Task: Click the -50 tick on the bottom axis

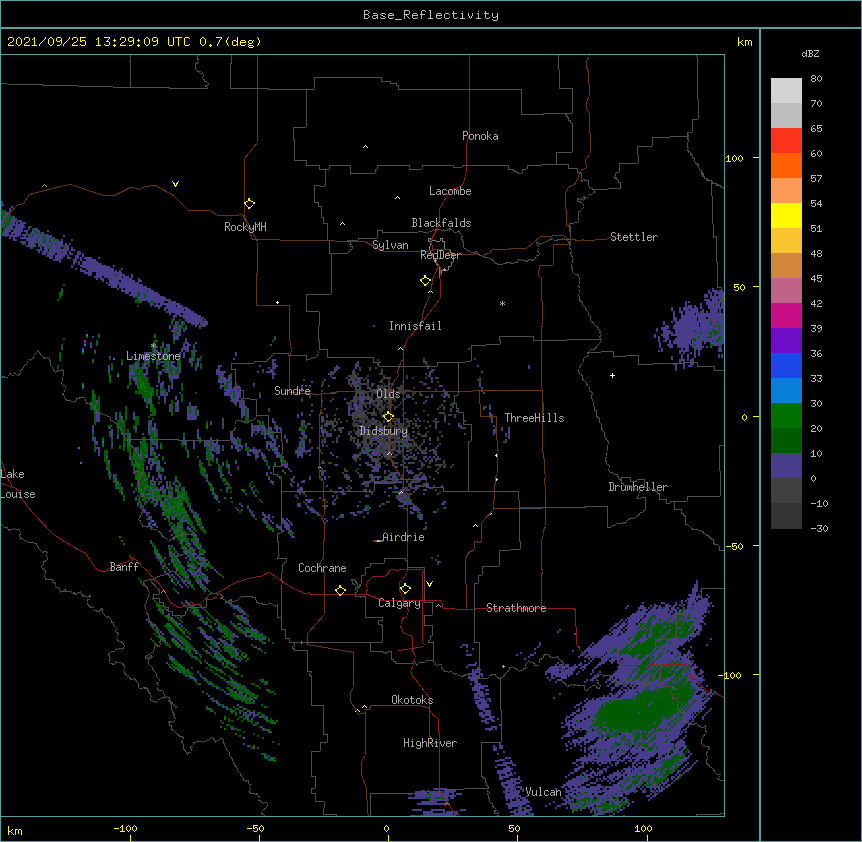Action: 255,828
